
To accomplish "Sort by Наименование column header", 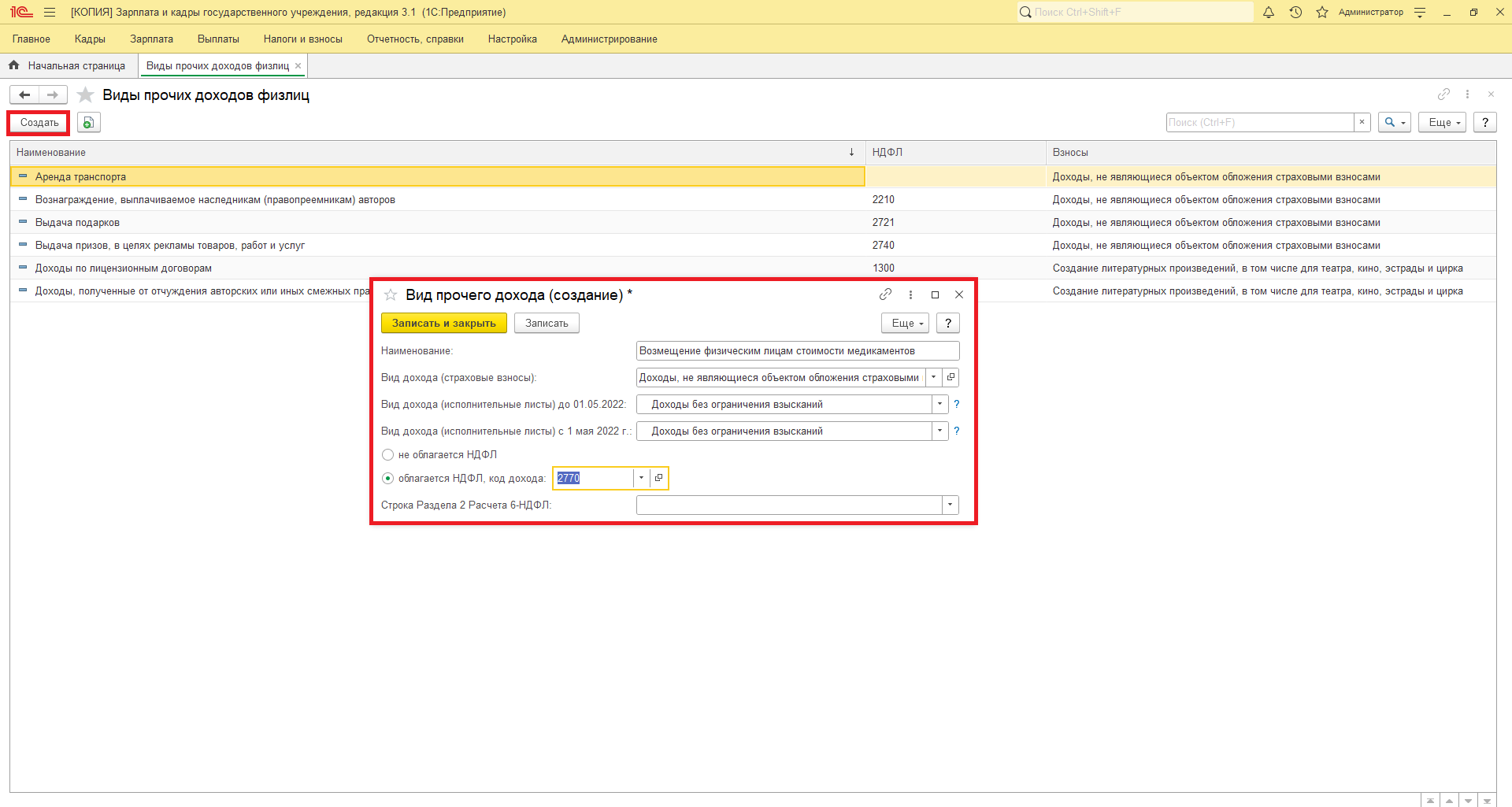I will pyautogui.click(x=437, y=152).
